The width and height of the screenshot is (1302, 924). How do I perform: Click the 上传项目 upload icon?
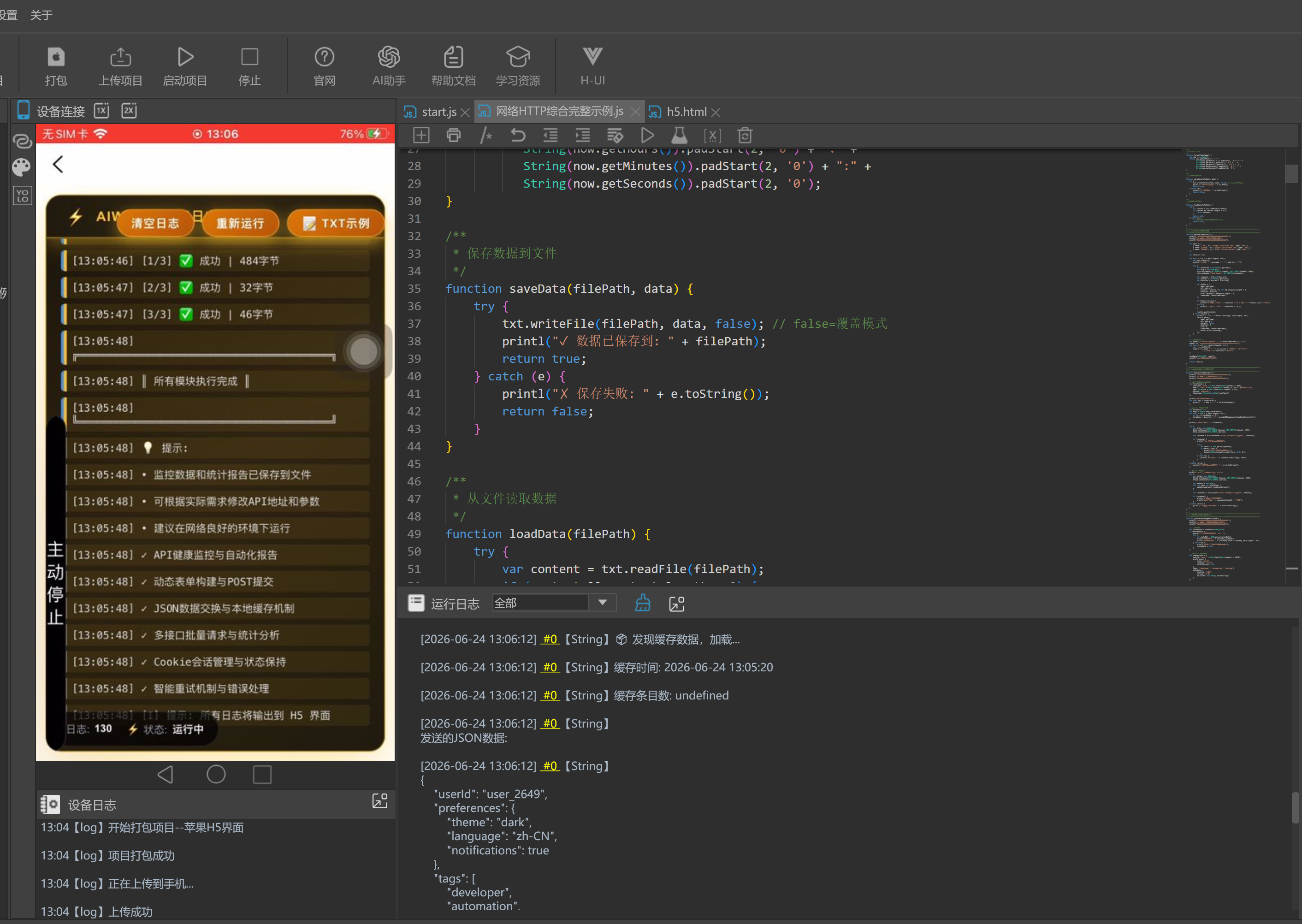(x=120, y=65)
